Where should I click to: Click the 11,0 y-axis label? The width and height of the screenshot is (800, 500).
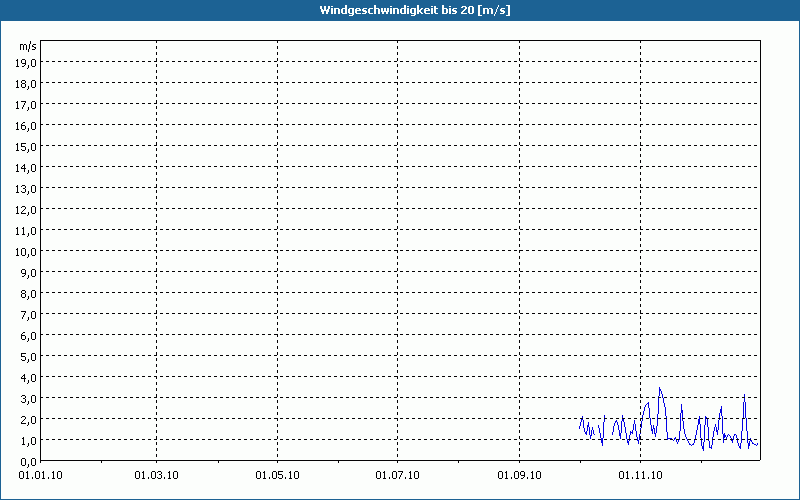(x=26, y=231)
